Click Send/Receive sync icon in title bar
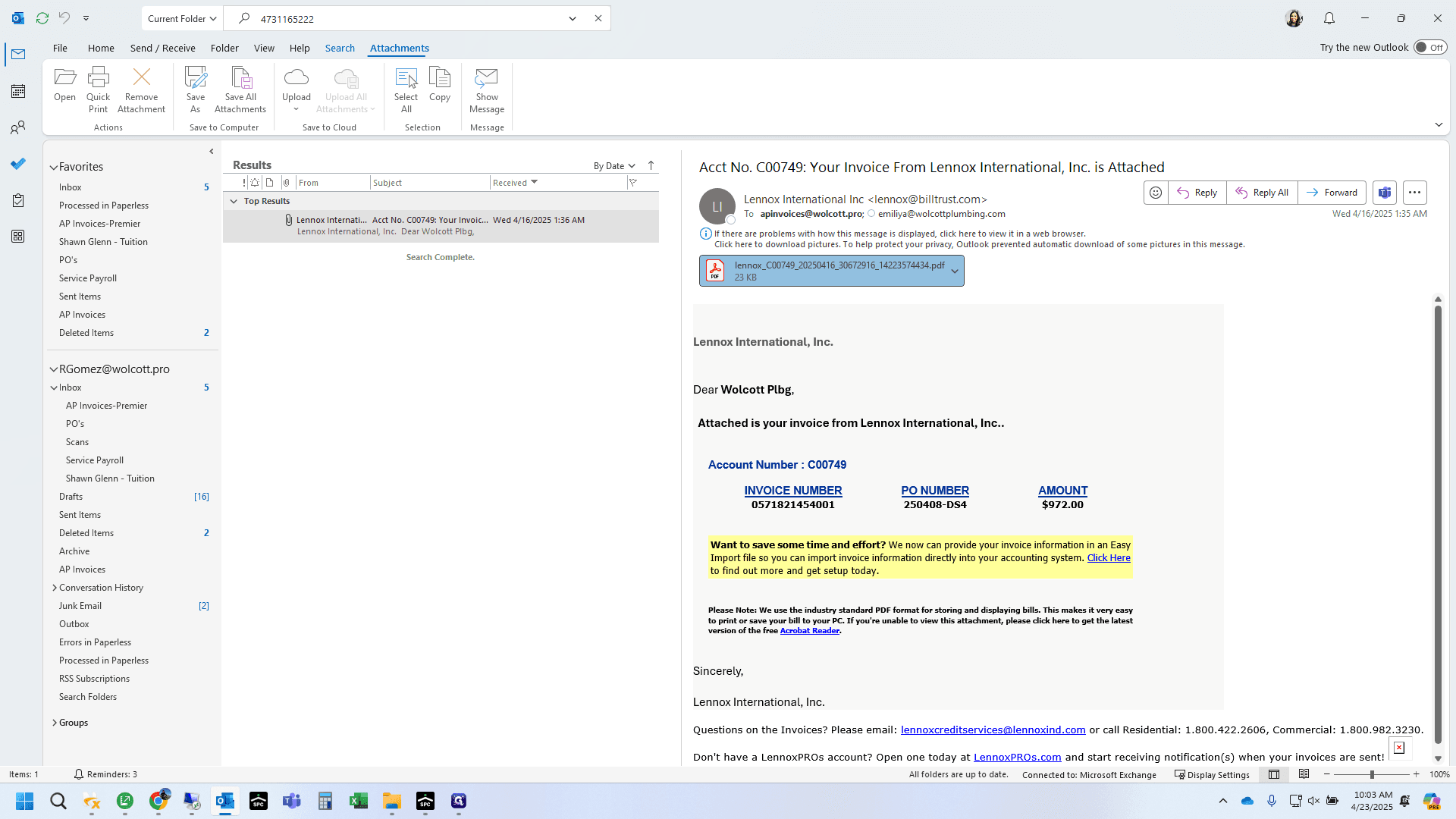The height and width of the screenshot is (819, 1456). pyautogui.click(x=42, y=18)
